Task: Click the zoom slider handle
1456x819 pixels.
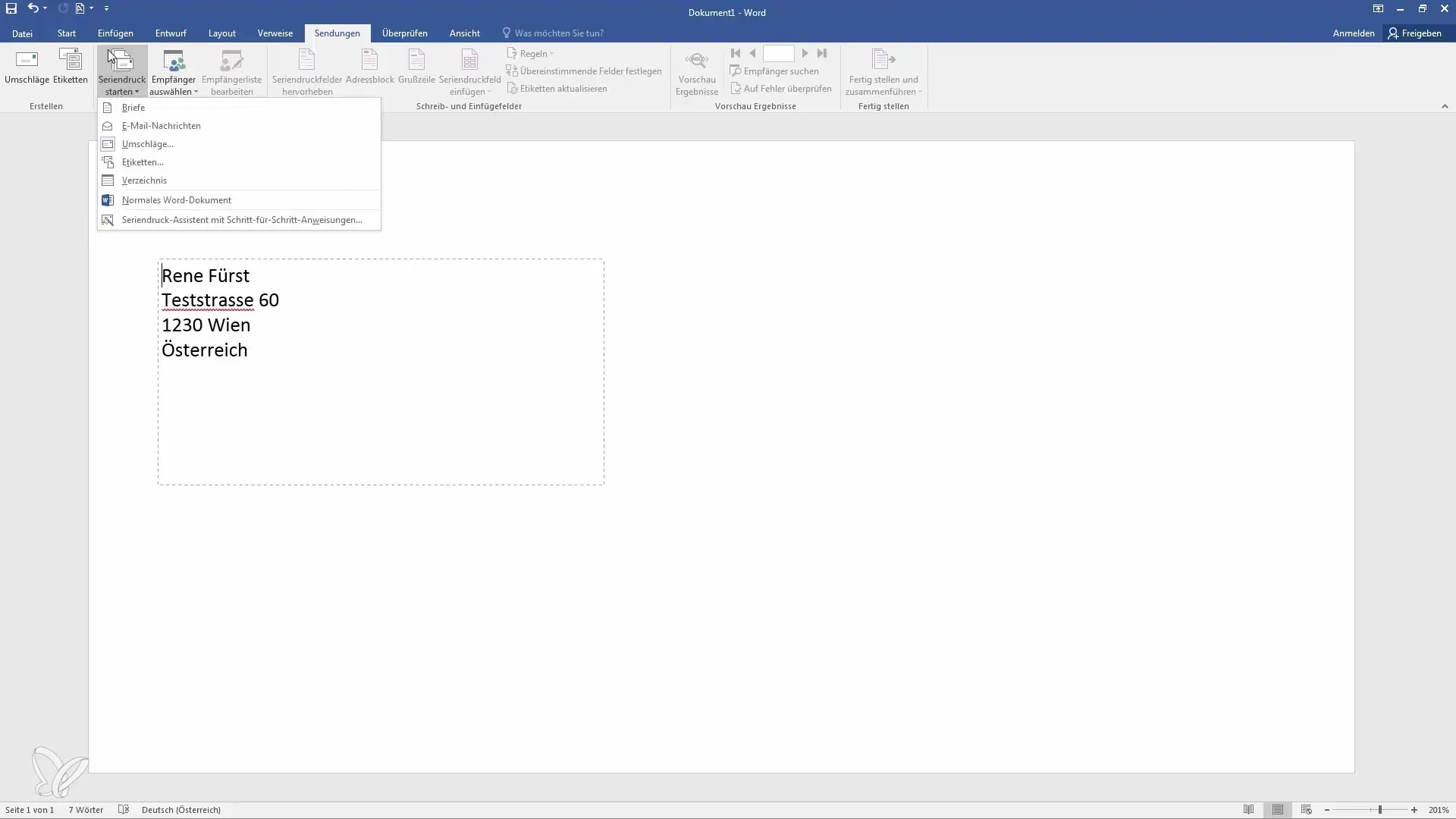Action: click(x=1380, y=810)
